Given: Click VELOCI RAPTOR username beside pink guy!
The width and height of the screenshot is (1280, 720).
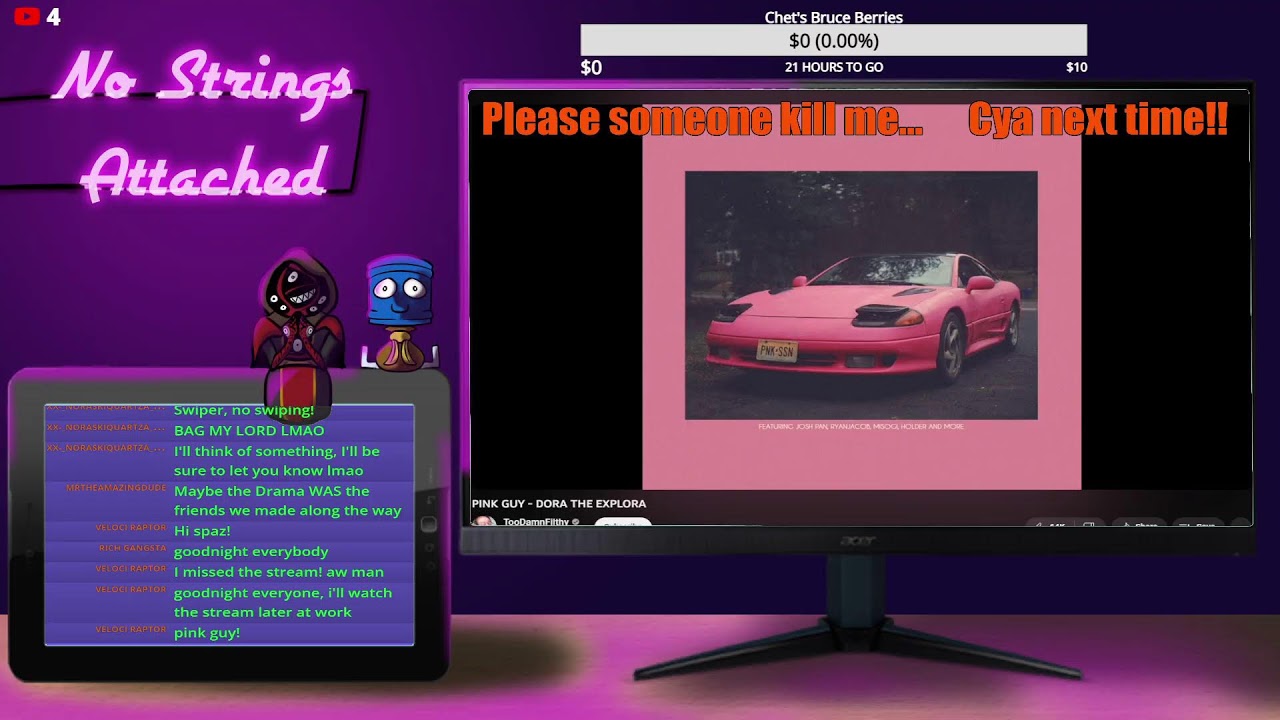Looking at the screenshot, I should pos(131,629).
